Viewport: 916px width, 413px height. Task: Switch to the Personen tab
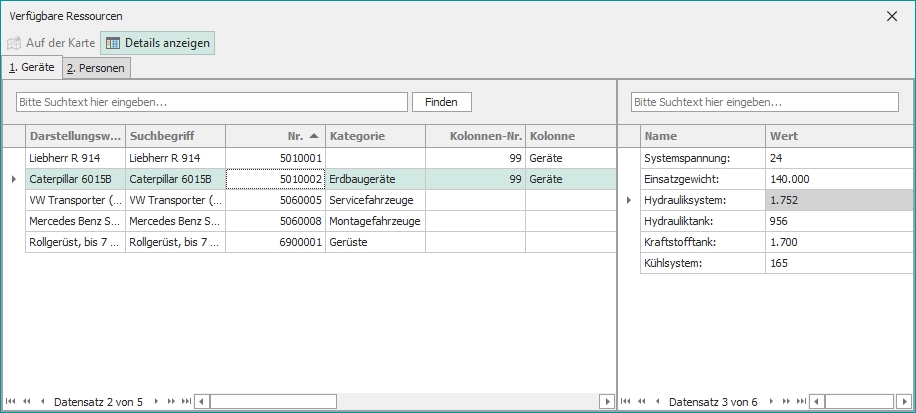[96, 68]
